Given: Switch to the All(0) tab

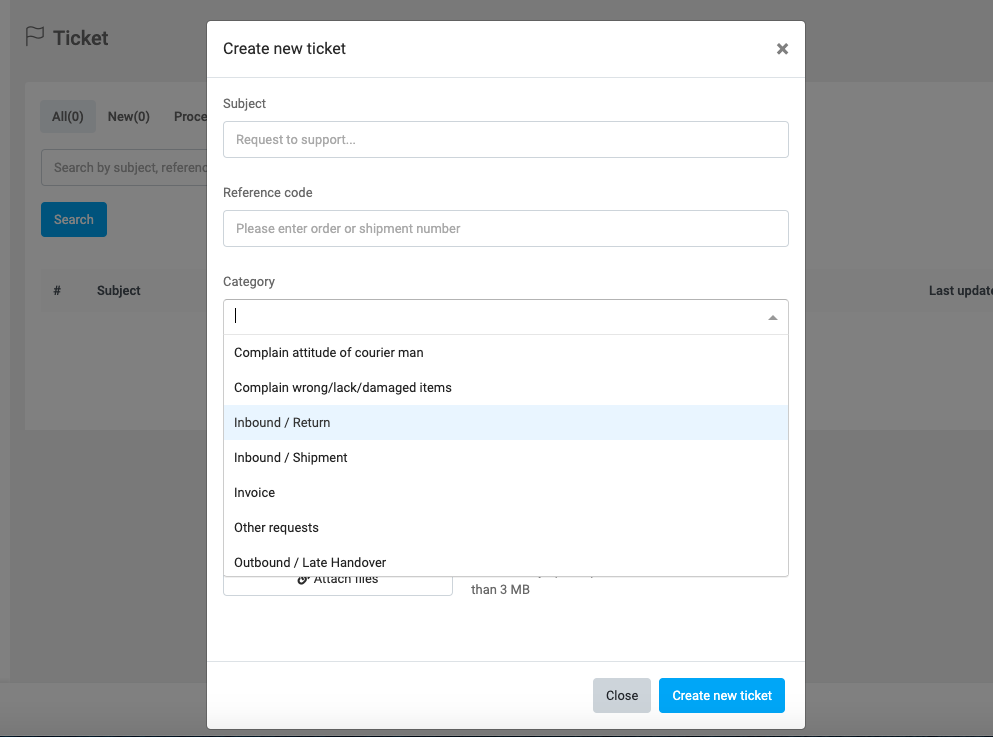Looking at the screenshot, I should tap(68, 117).
